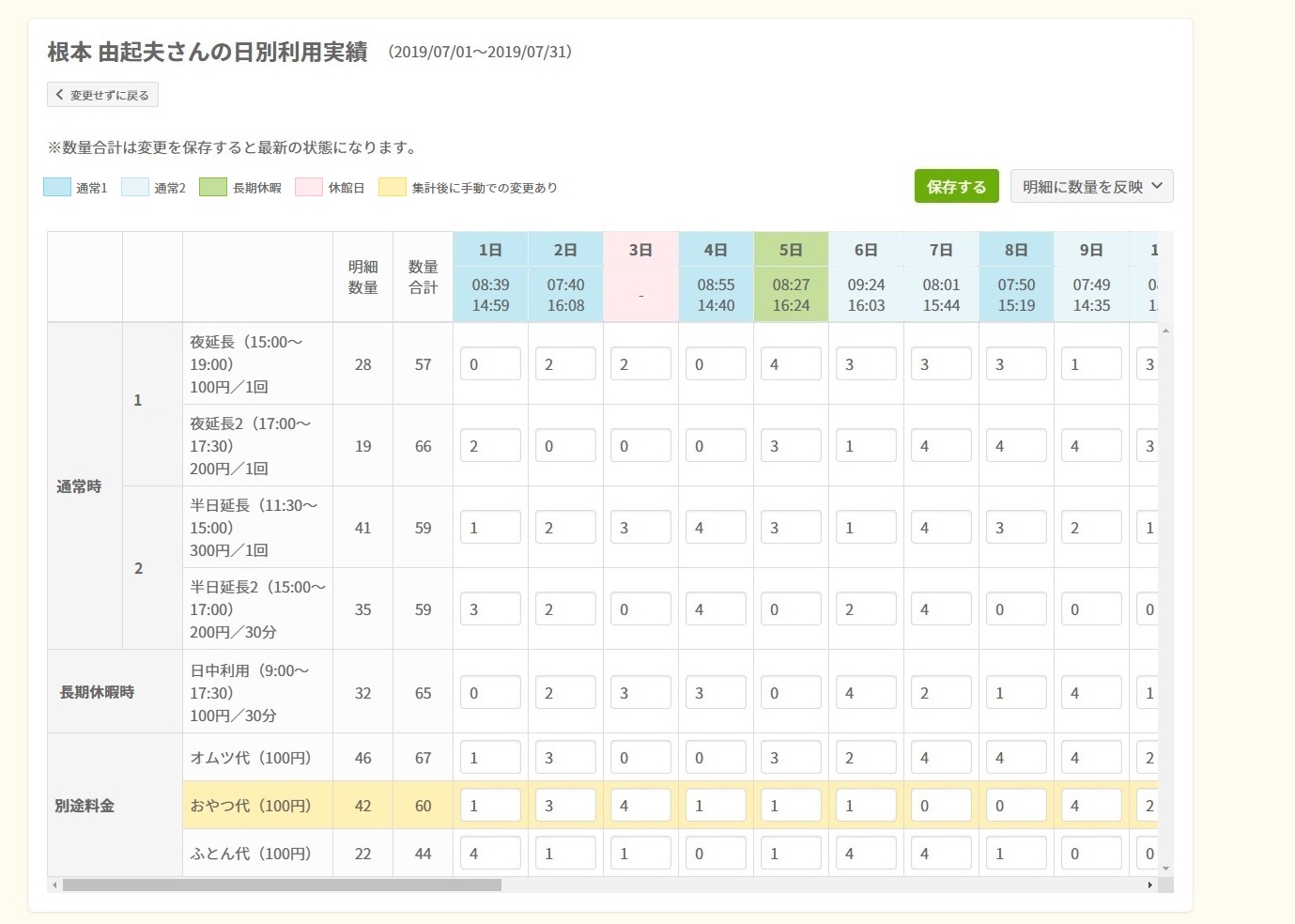
Task: Select the 2日 column header
Action: click(x=565, y=250)
